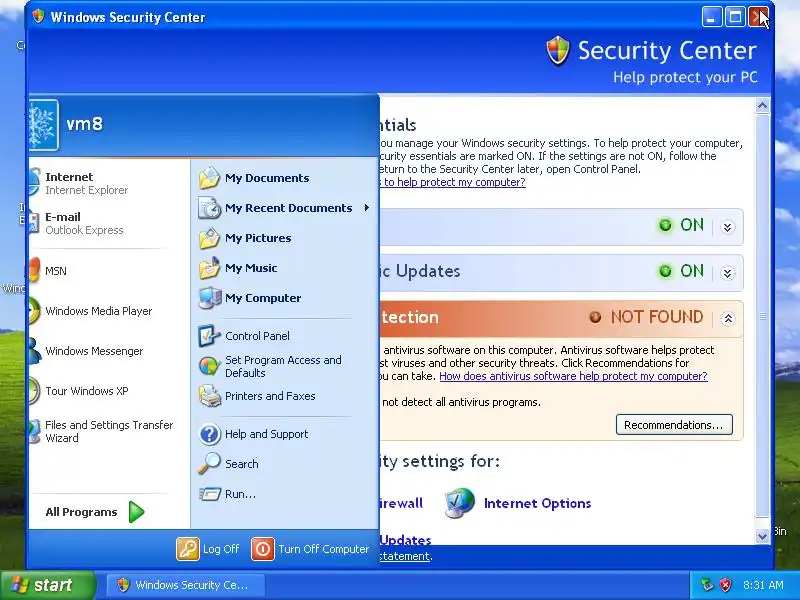Select E-mail Outlook Express entry
800x600 pixels.
pyautogui.click(x=109, y=223)
